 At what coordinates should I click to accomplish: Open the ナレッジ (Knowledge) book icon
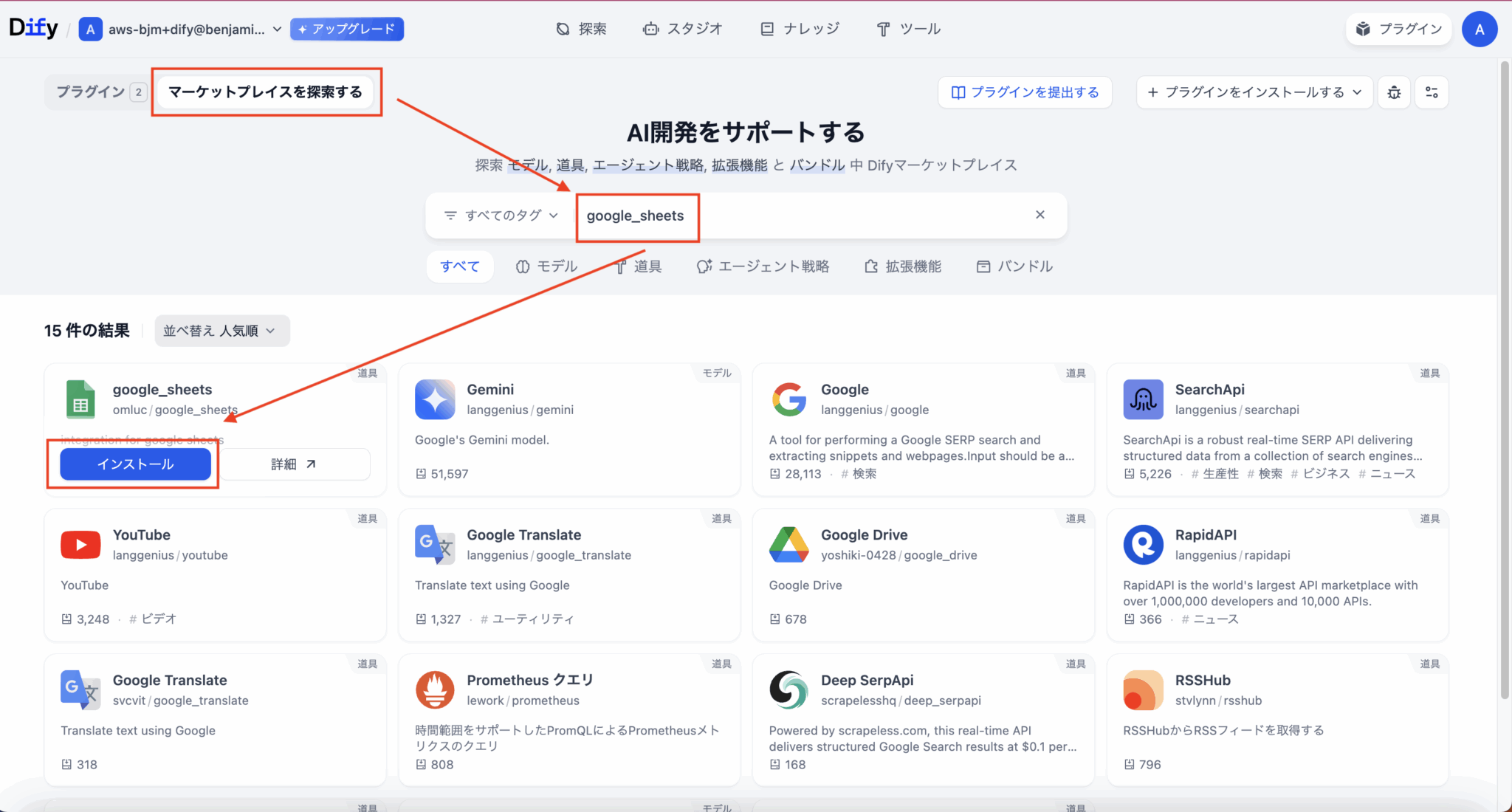pos(766,28)
